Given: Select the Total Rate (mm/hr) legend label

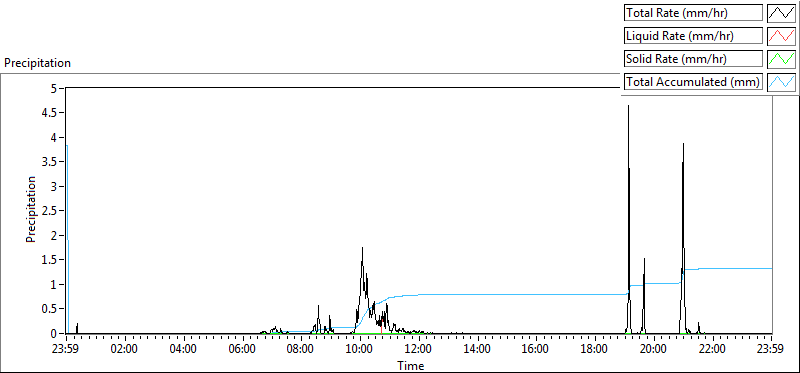Looking at the screenshot, I should point(693,13).
